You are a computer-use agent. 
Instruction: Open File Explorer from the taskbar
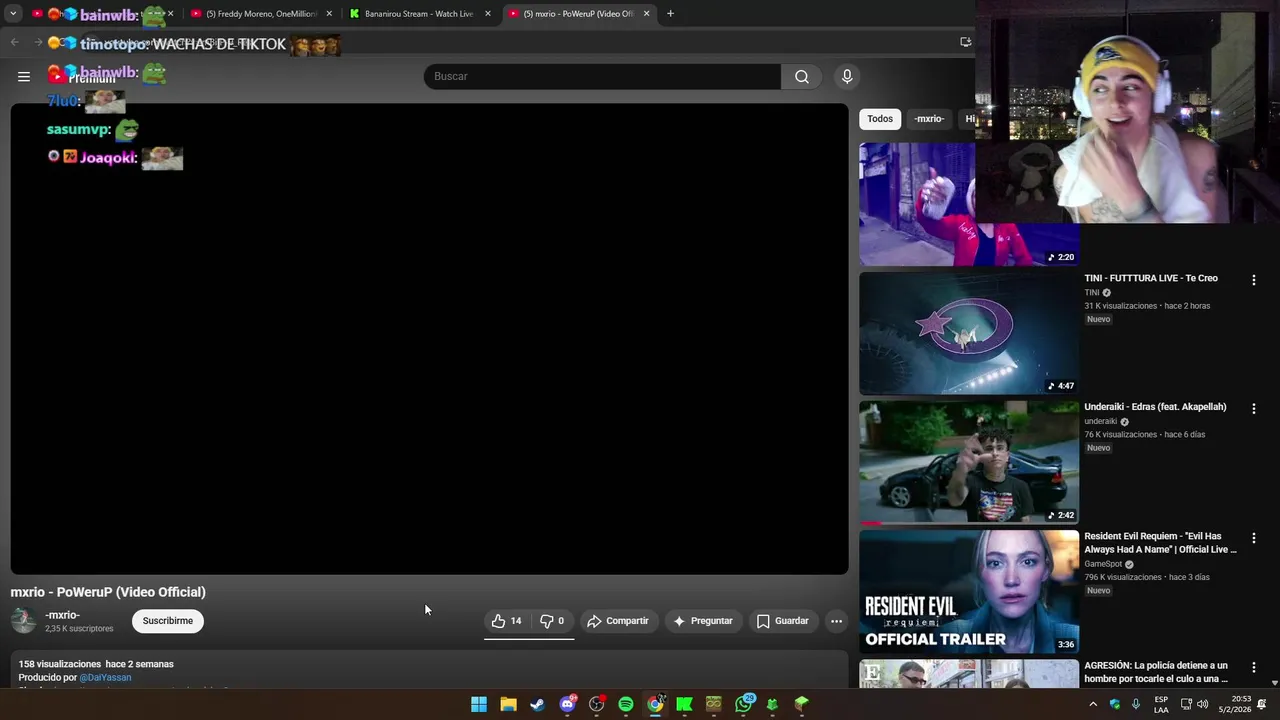[x=508, y=704]
